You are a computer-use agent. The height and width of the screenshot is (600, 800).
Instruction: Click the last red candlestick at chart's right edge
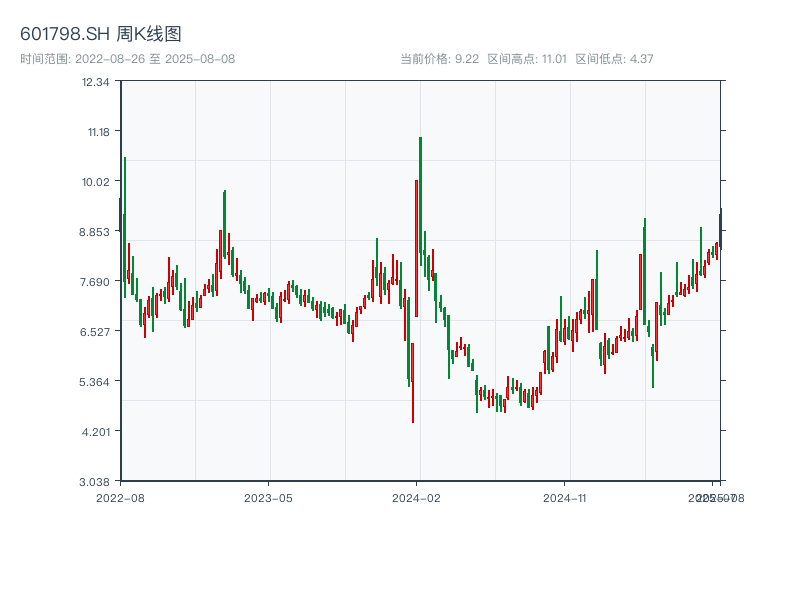pos(721,229)
